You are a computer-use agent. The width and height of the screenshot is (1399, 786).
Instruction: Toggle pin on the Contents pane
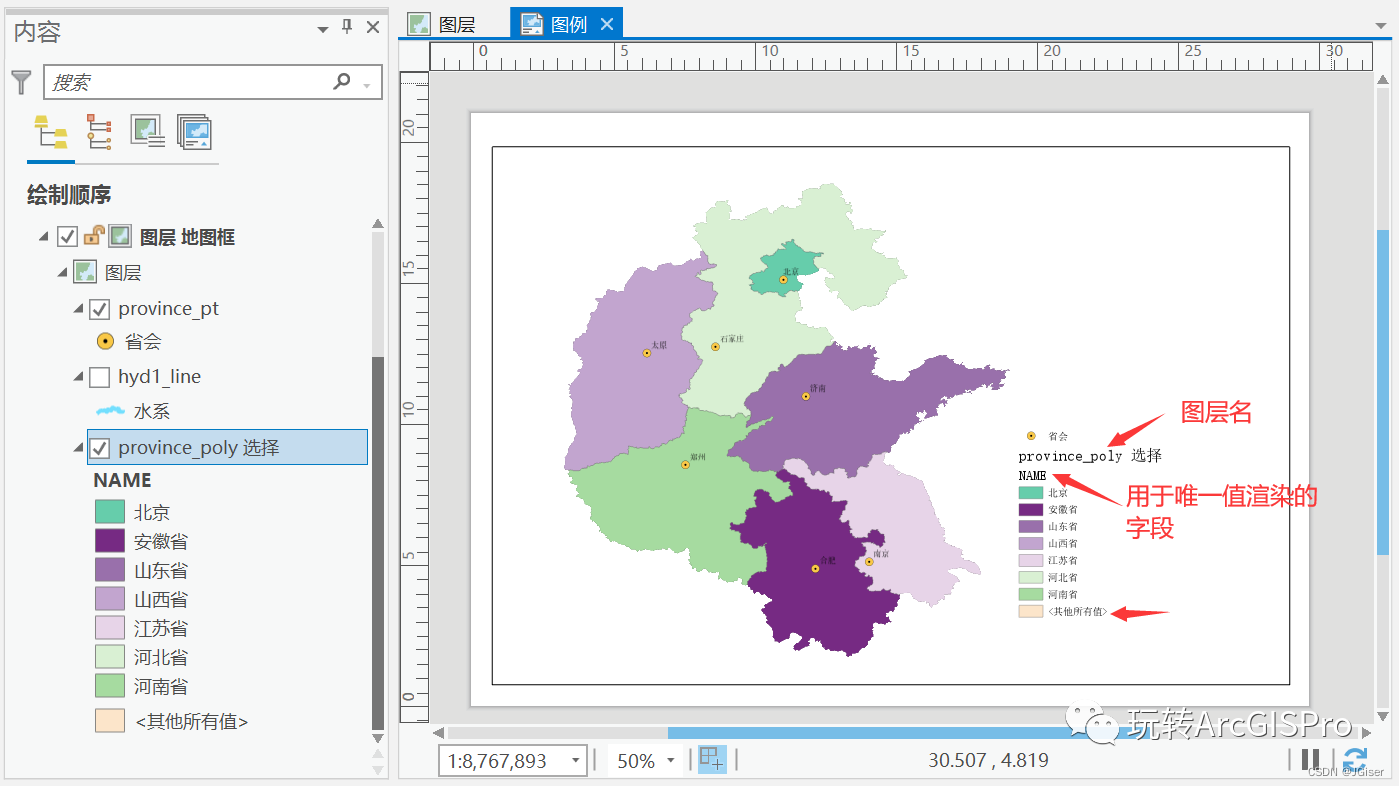[347, 28]
